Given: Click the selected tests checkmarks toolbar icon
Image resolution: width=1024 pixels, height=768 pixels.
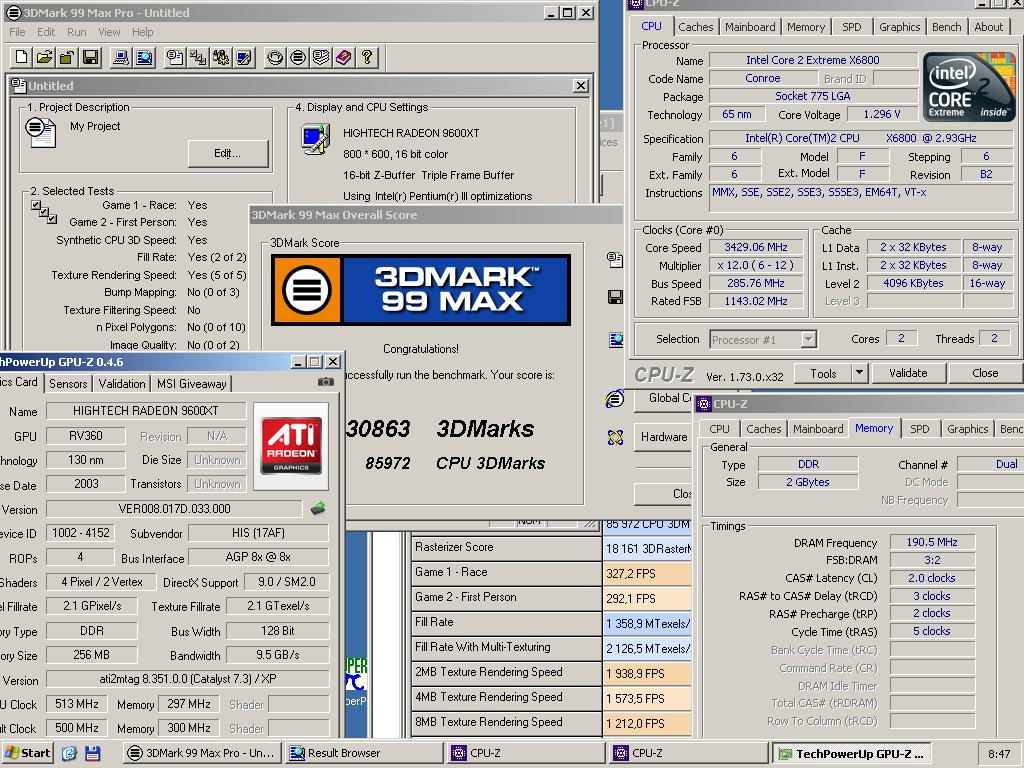Looking at the screenshot, I should tap(197, 57).
